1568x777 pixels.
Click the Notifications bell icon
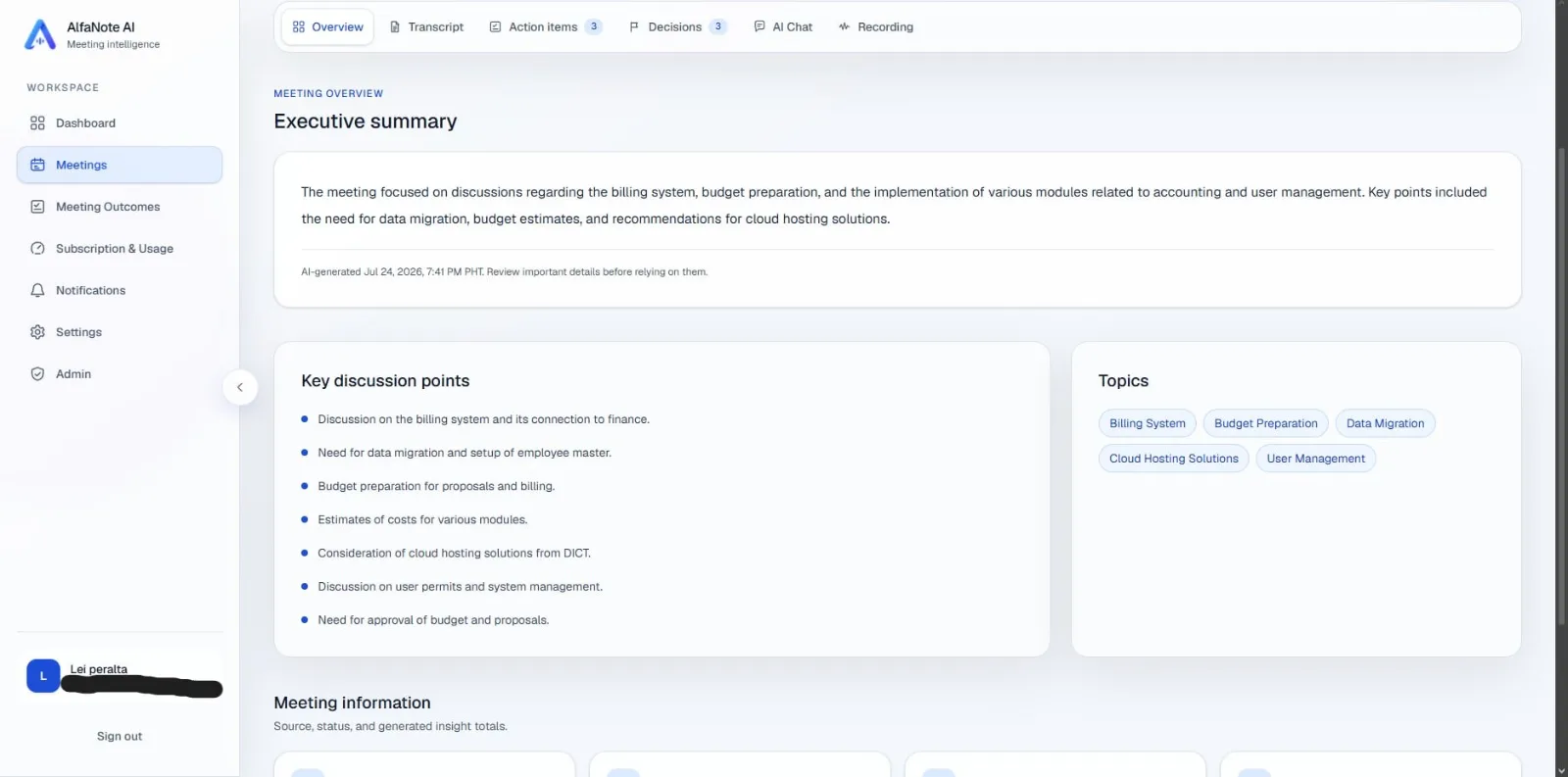coord(37,291)
